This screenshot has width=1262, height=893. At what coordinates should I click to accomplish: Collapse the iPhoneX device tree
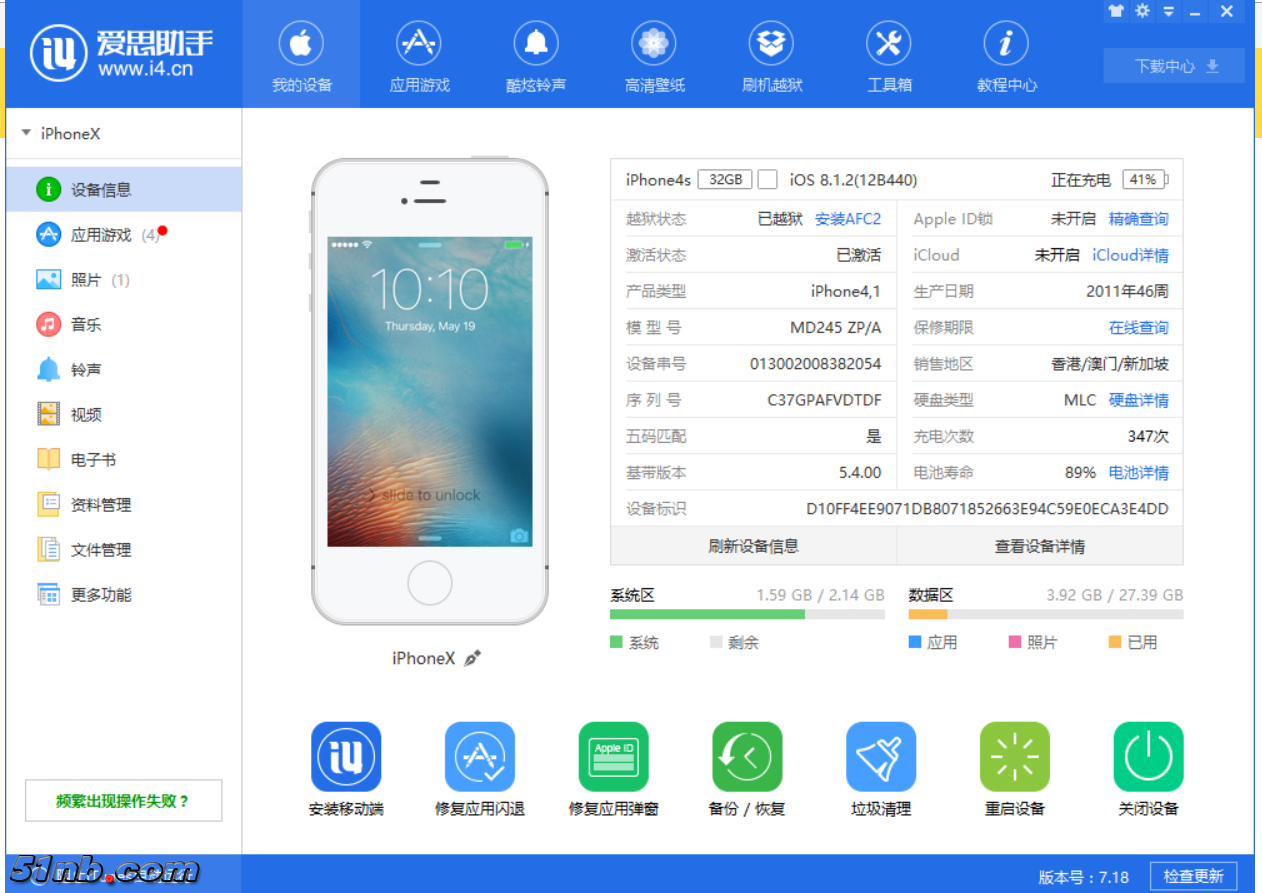[27, 133]
